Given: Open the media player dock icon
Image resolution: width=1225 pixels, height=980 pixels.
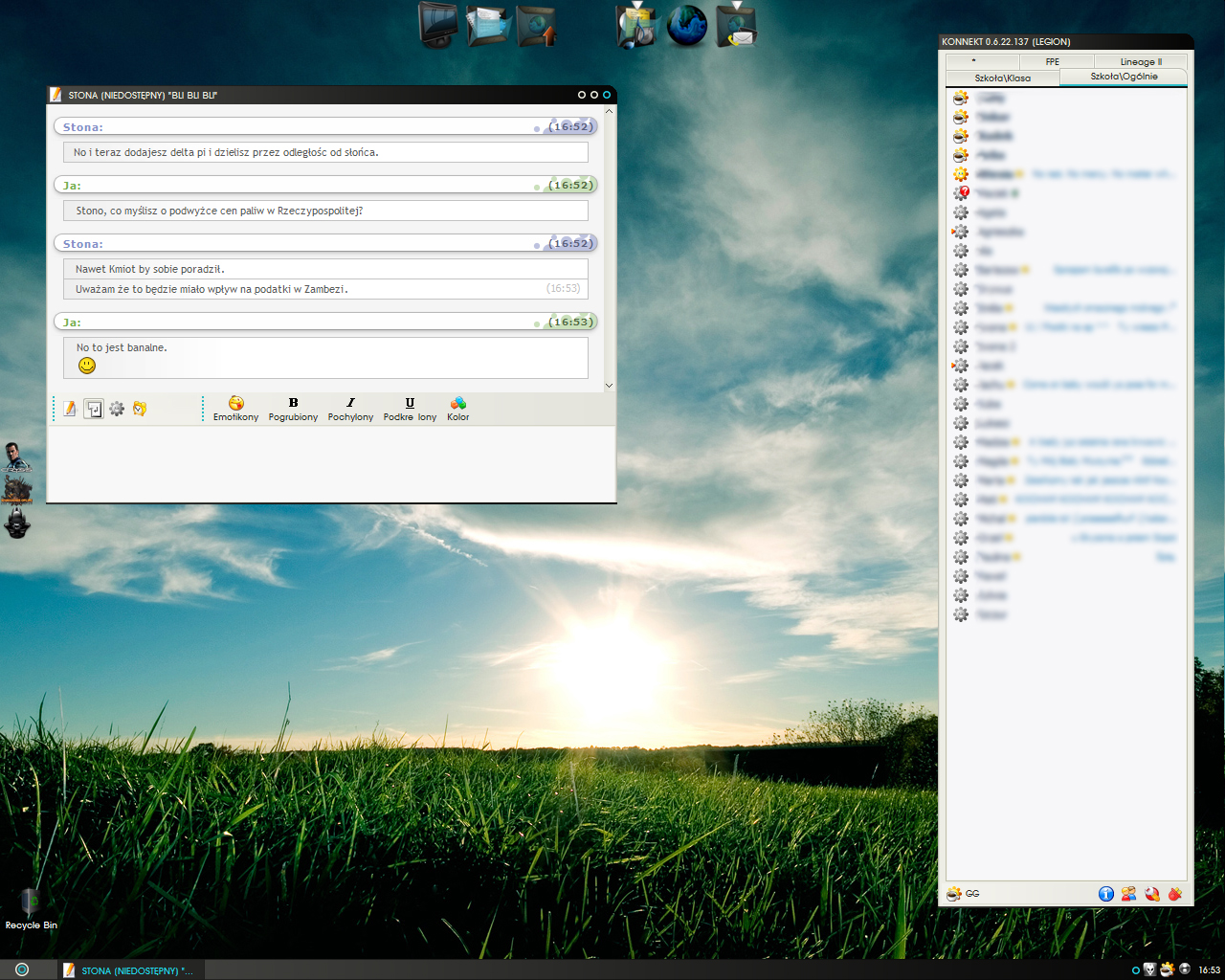Looking at the screenshot, I should 637,25.
